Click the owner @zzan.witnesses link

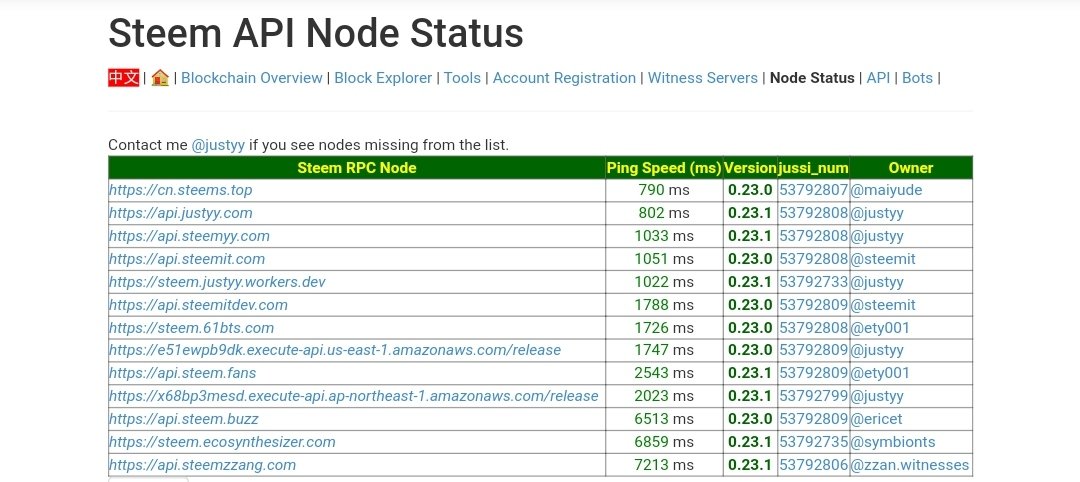[909, 465]
